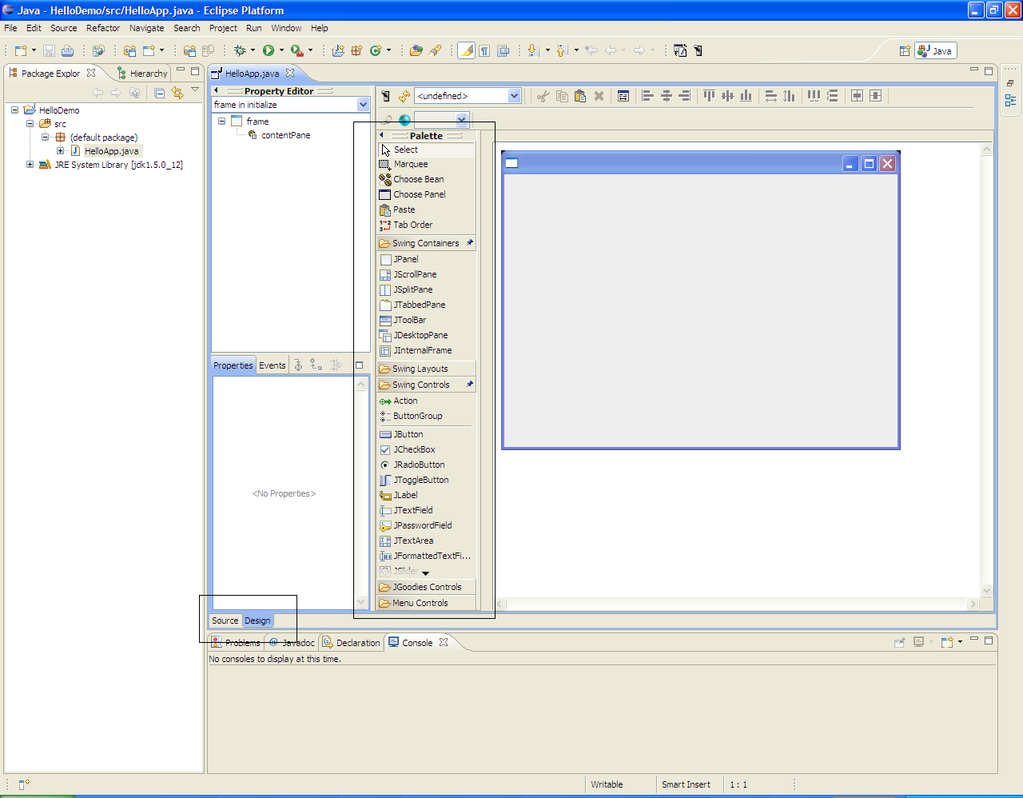The height and width of the screenshot is (798, 1023).
Task: Open the Navigate menu
Action: pyautogui.click(x=147, y=28)
